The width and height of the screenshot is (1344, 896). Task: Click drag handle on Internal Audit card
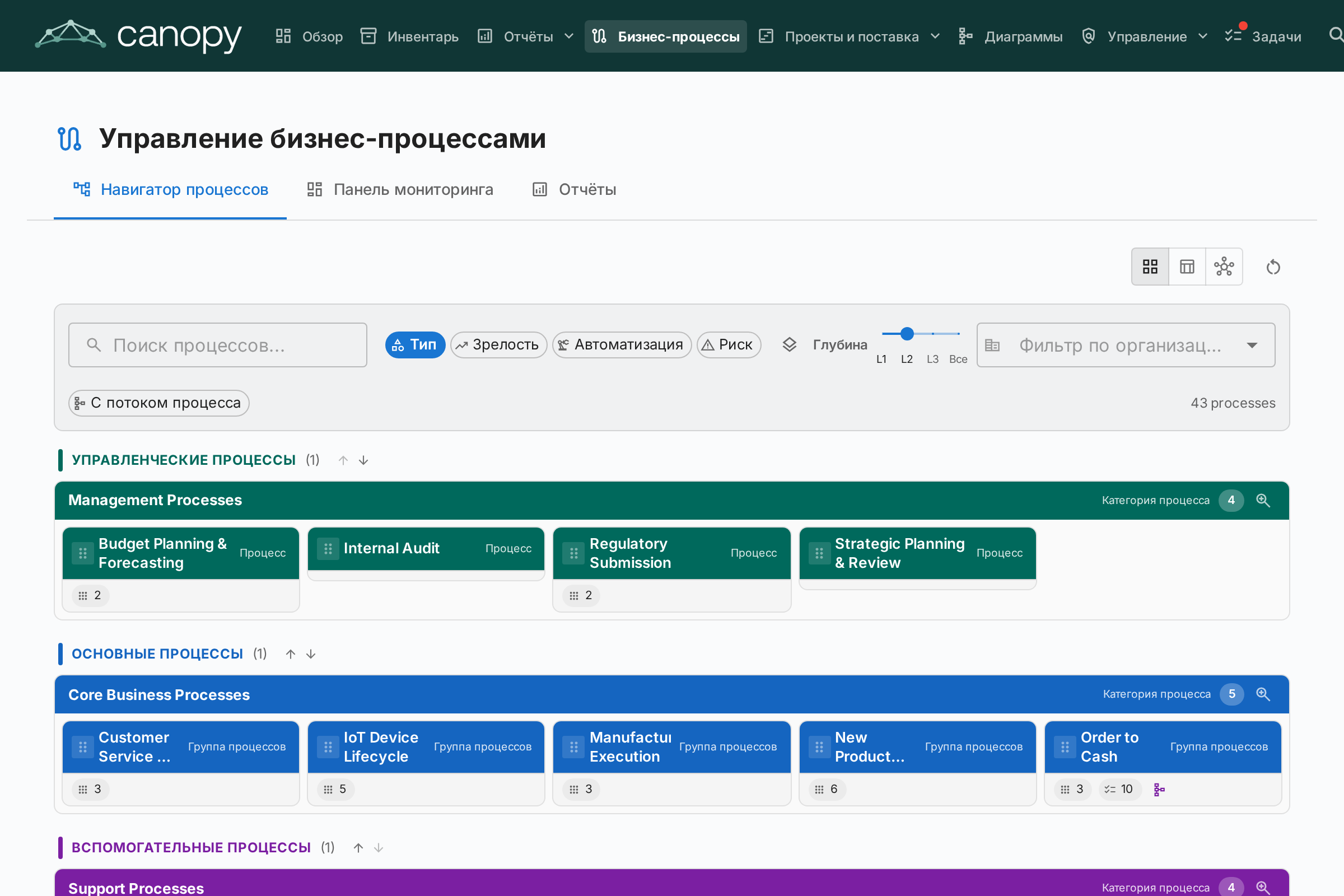(x=328, y=549)
